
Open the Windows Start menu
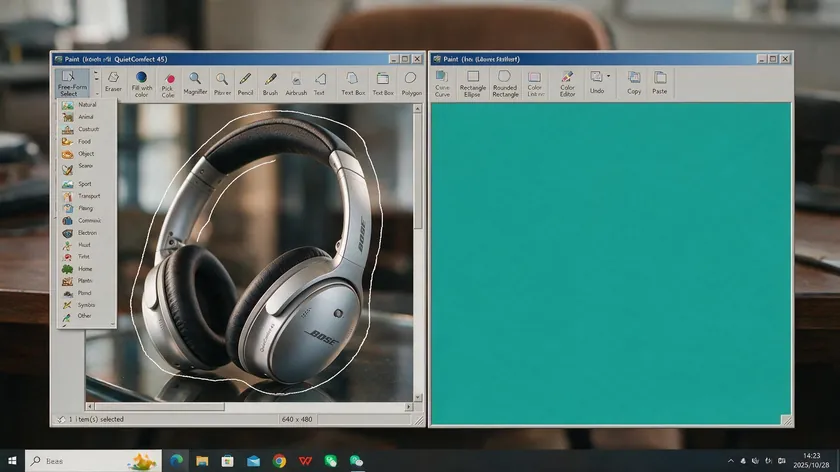(x=12, y=461)
